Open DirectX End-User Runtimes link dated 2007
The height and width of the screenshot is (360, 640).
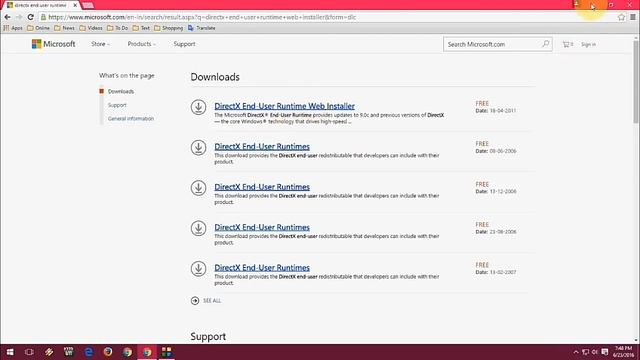pyautogui.click(x=262, y=268)
